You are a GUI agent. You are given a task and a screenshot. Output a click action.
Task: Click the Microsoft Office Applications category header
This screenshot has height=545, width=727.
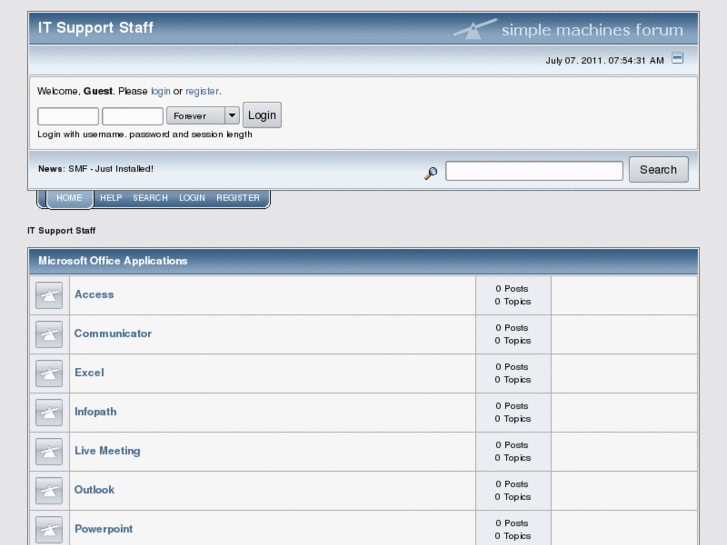tap(113, 261)
